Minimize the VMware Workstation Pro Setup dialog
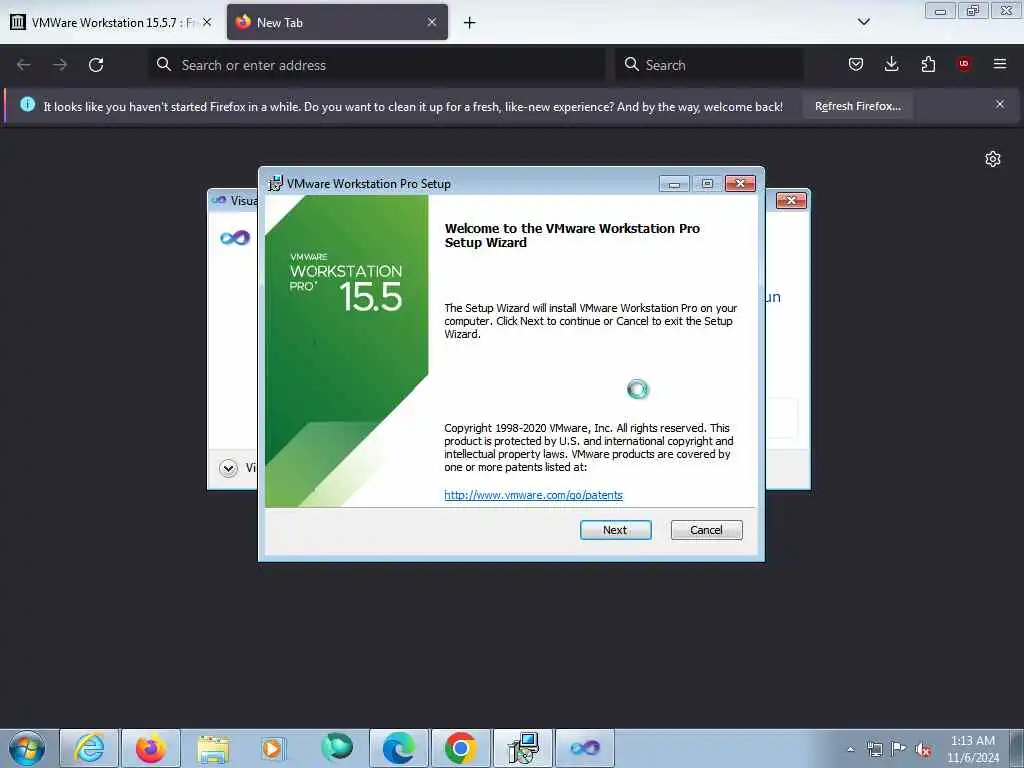This screenshot has height=768, width=1024. click(674, 184)
